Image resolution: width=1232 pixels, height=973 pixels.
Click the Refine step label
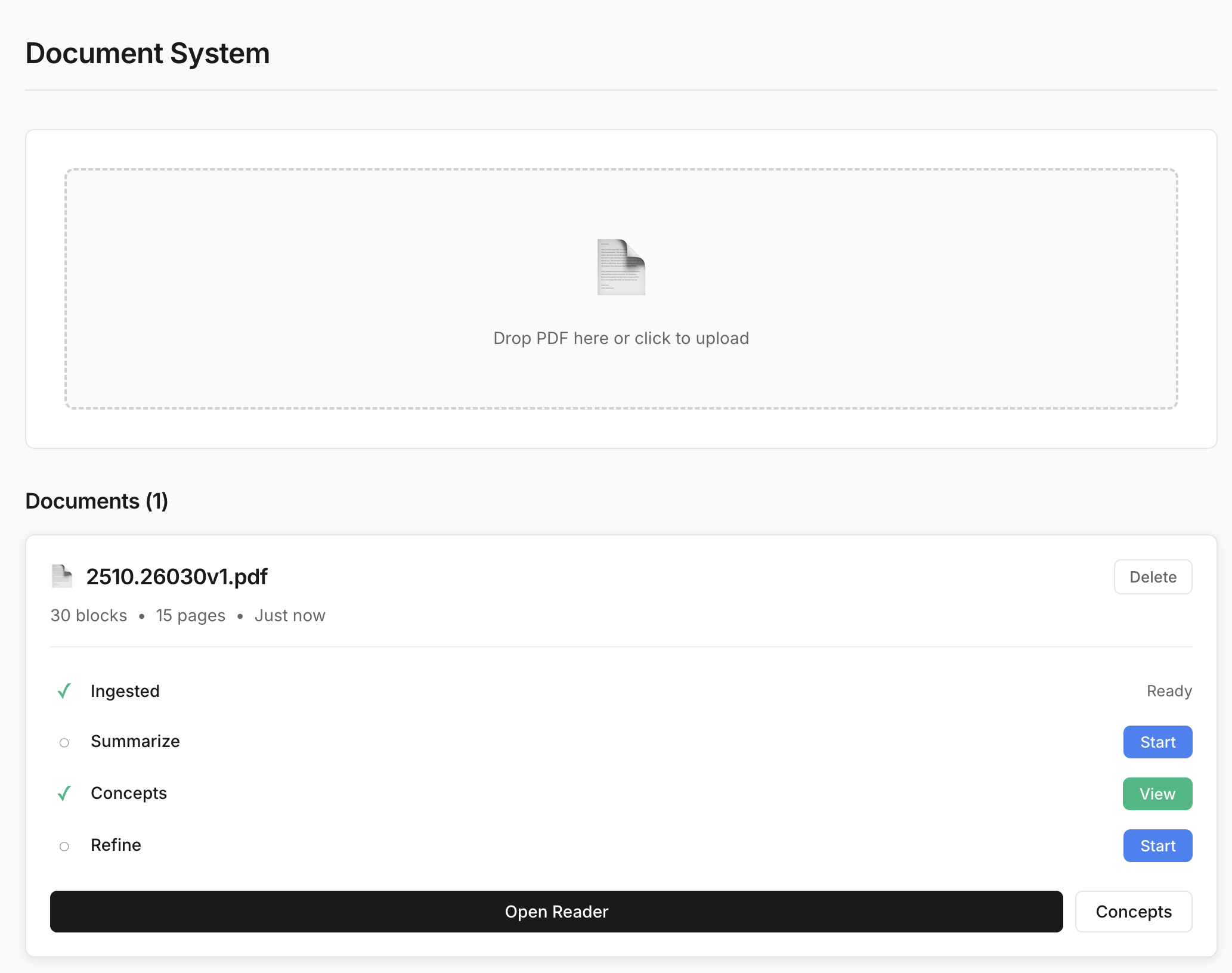(x=116, y=845)
